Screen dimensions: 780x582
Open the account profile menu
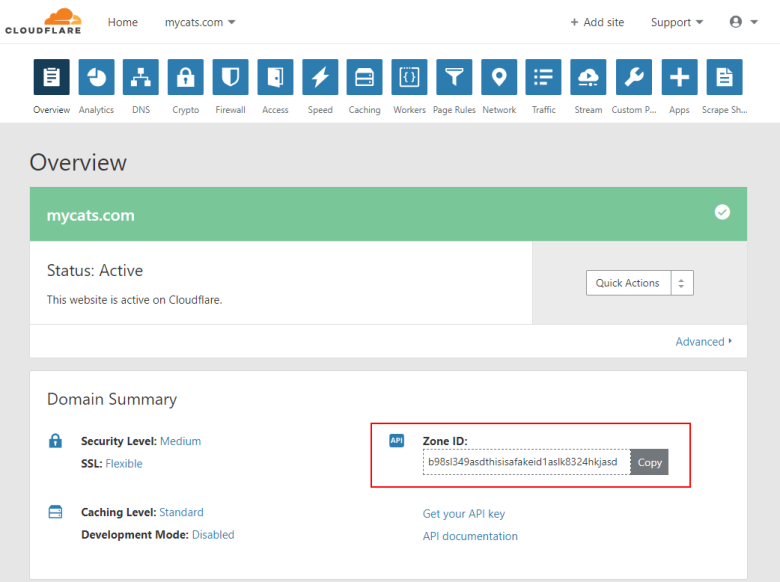(743, 22)
